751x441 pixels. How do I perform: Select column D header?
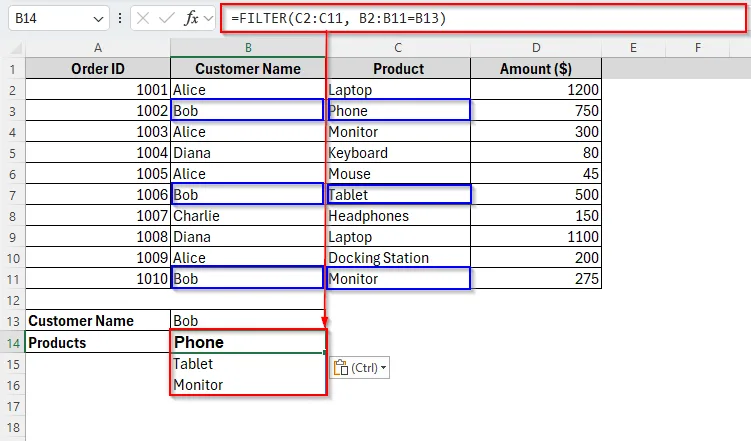click(536, 48)
